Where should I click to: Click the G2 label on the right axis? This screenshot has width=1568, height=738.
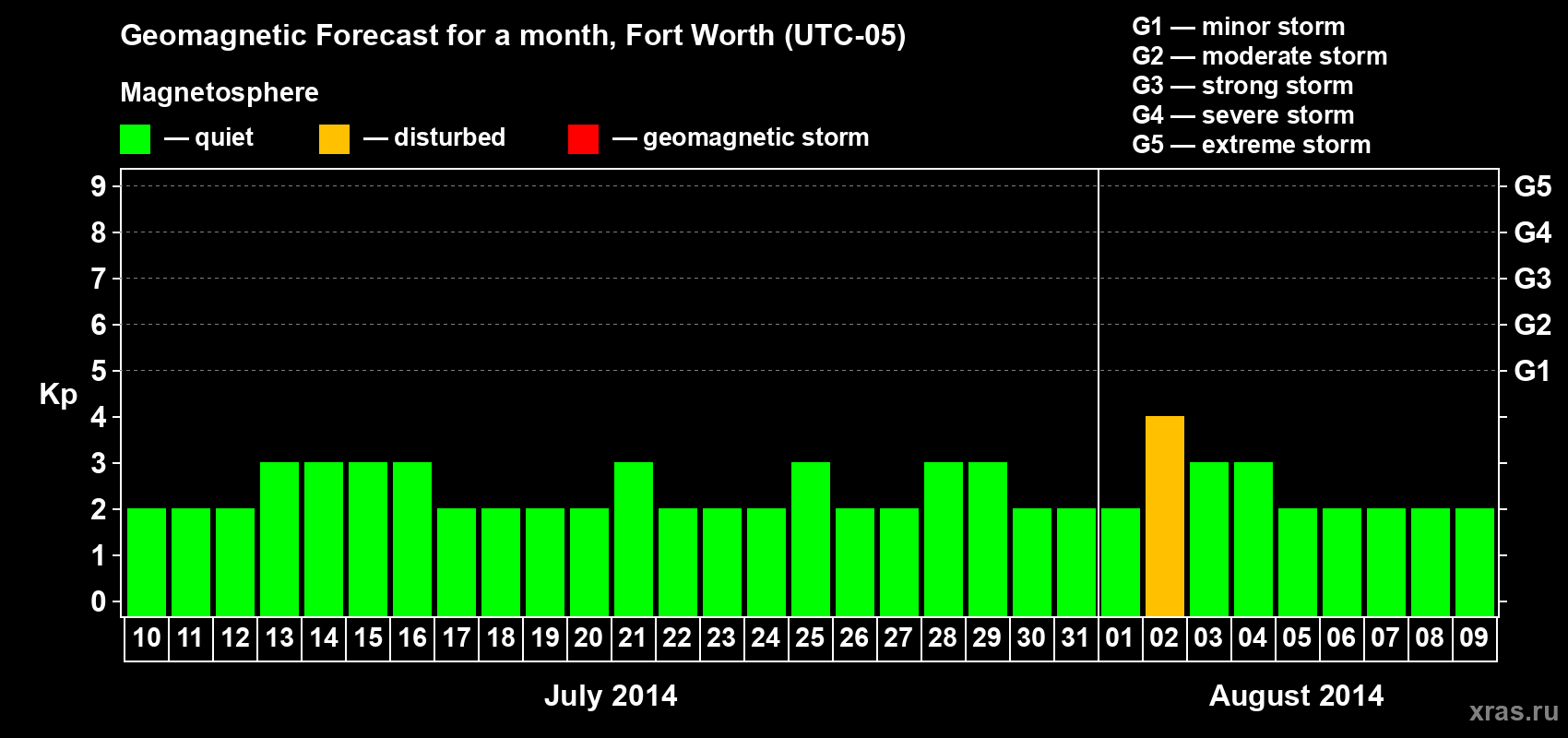point(1533,325)
